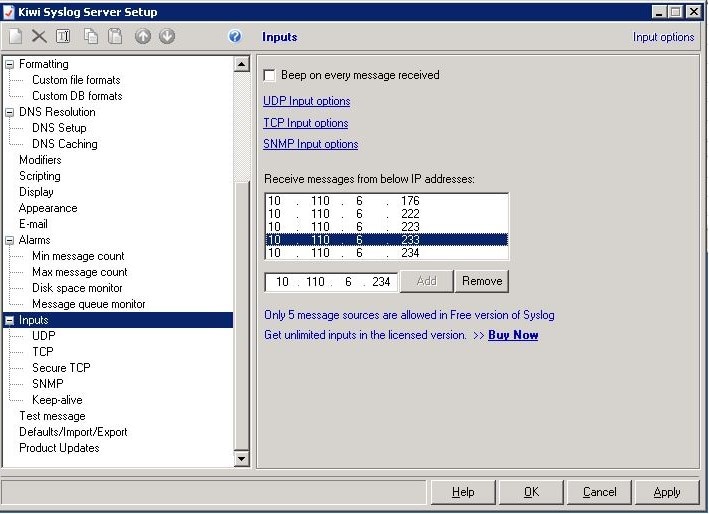
Task: Select IP address 10.110.6.223 in list
Action: tap(387, 226)
